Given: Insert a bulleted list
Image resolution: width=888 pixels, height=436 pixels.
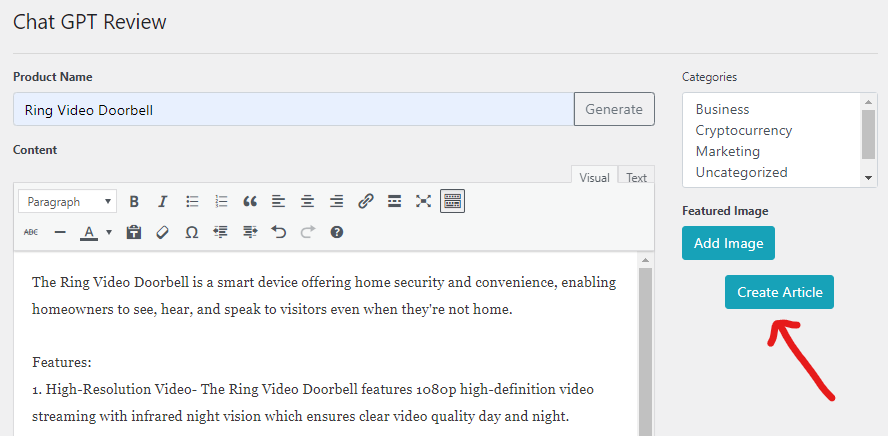Looking at the screenshot, I should [192, 201].
